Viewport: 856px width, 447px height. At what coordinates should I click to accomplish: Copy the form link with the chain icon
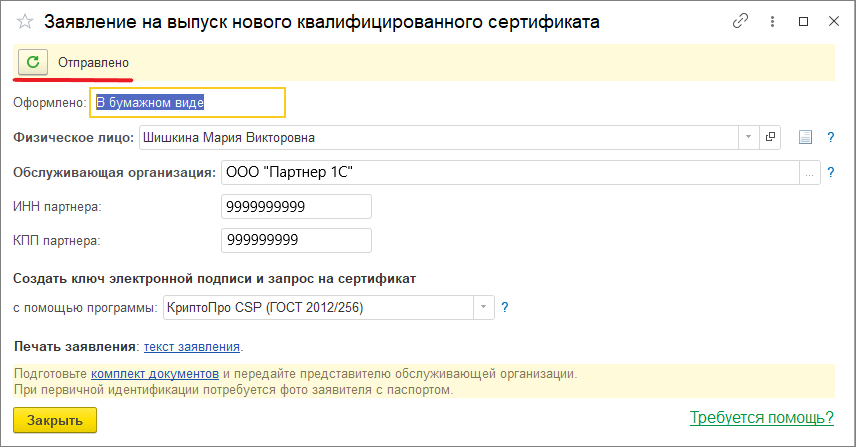click(x=741, y=21)
